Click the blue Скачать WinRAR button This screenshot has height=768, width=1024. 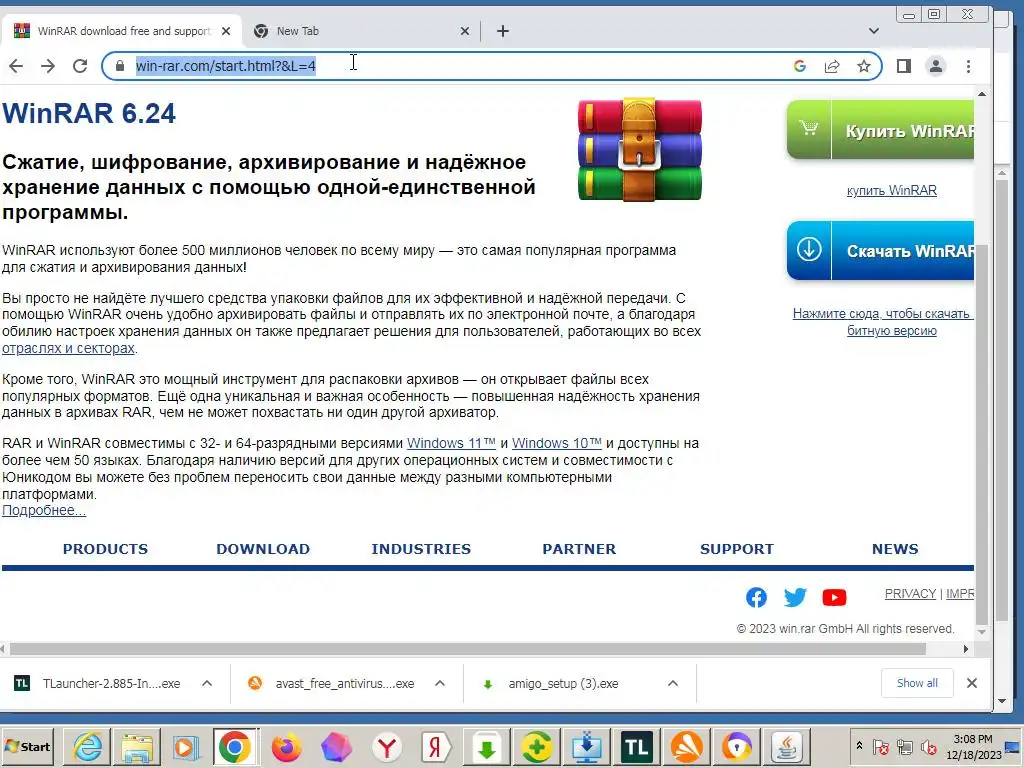pos(880,250)
